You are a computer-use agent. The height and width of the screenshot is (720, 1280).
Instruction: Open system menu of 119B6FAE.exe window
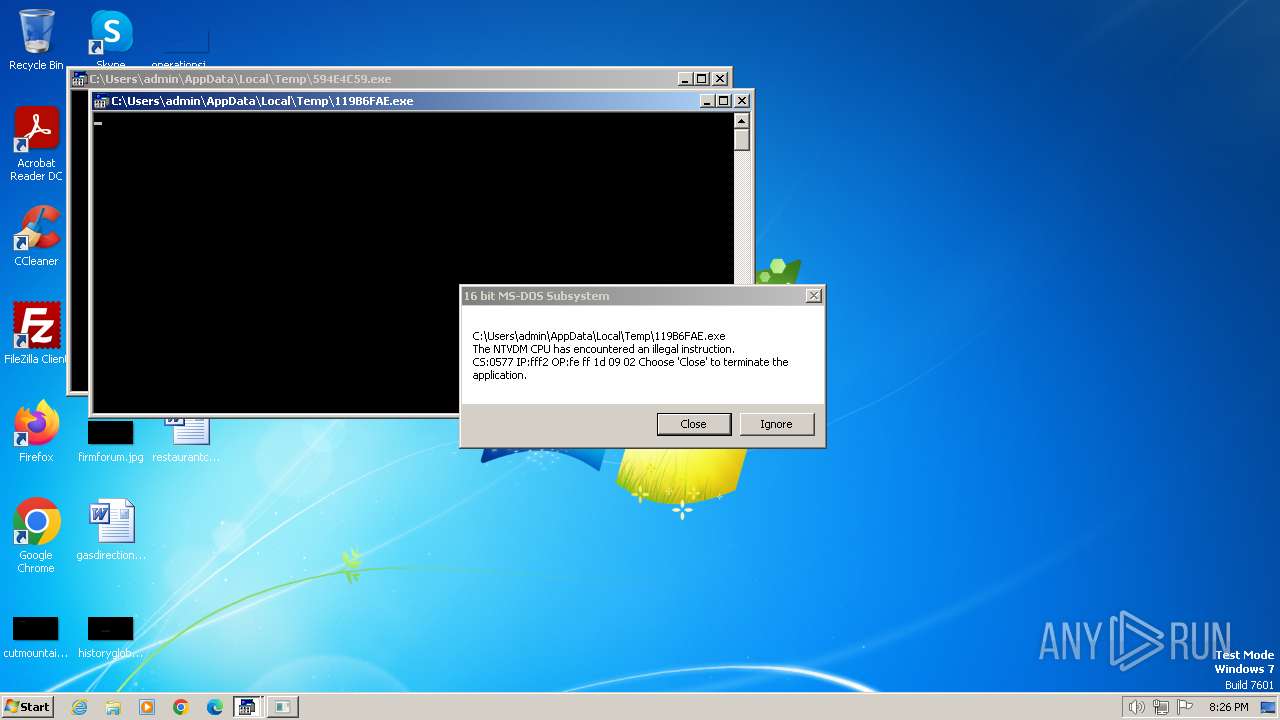(101, 101)
